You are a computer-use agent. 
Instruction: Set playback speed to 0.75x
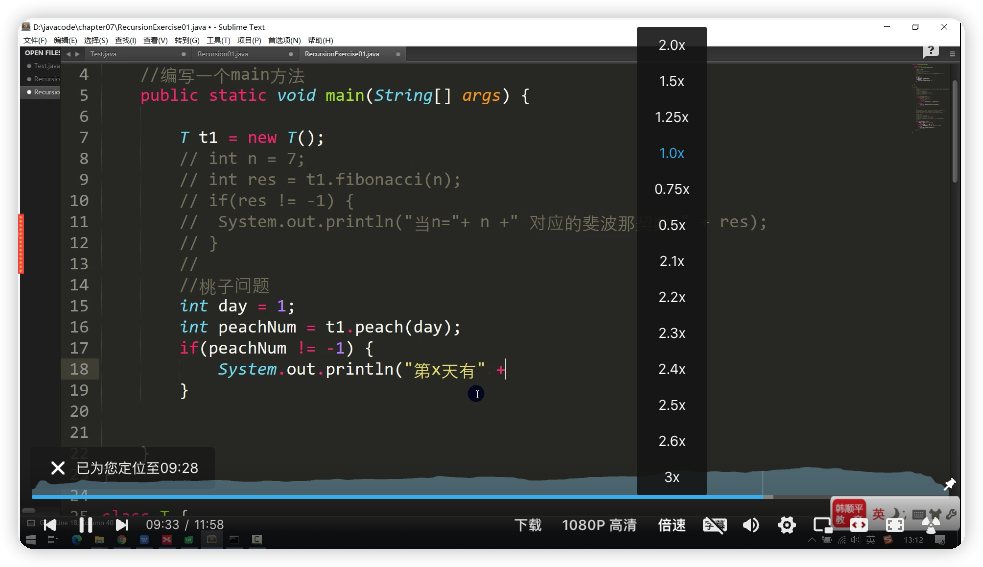pyautogui.click(x=672, y=189)
